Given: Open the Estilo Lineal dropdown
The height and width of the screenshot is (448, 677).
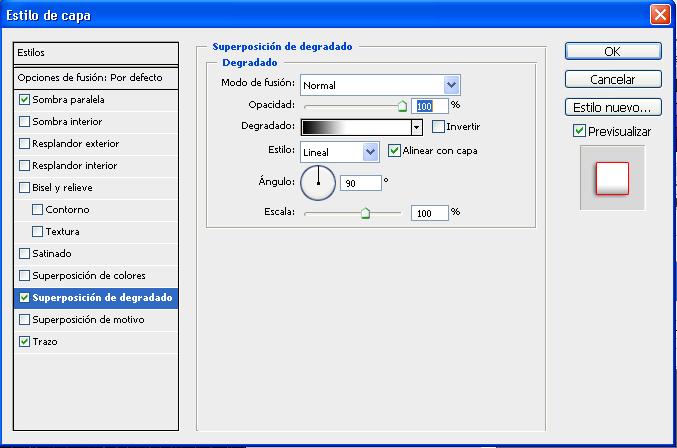Looking at the screenshot, I should click(x=370, y=152).
